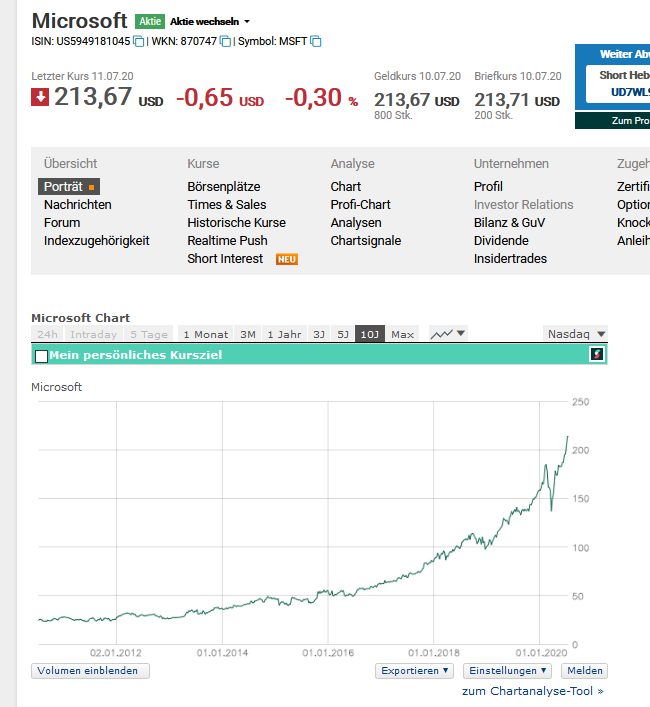
Task: Open the chart type line icon
Action: [441, 334]
